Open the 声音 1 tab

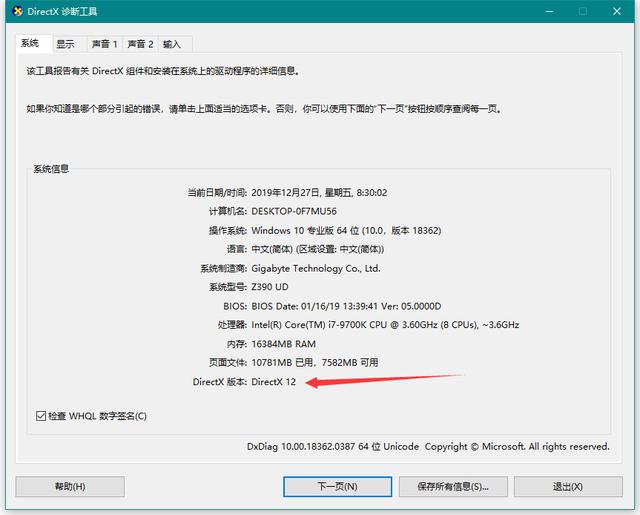(104, 44)
